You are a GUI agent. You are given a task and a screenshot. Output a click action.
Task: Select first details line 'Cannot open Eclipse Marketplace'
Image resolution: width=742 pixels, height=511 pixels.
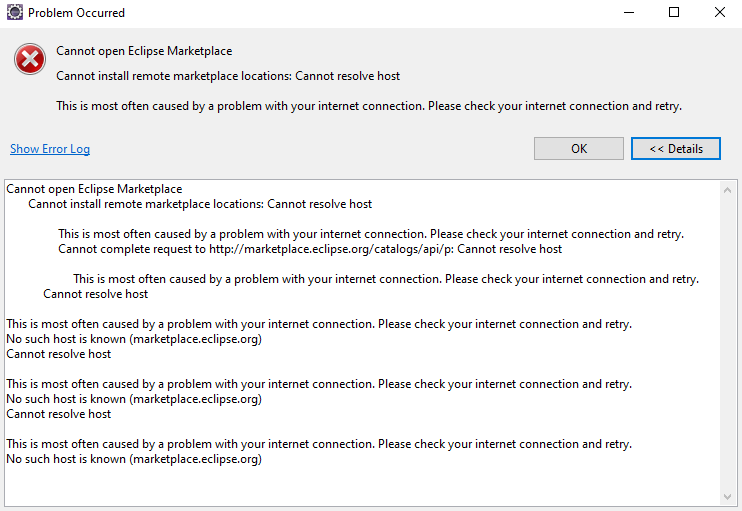pos(94,189)
